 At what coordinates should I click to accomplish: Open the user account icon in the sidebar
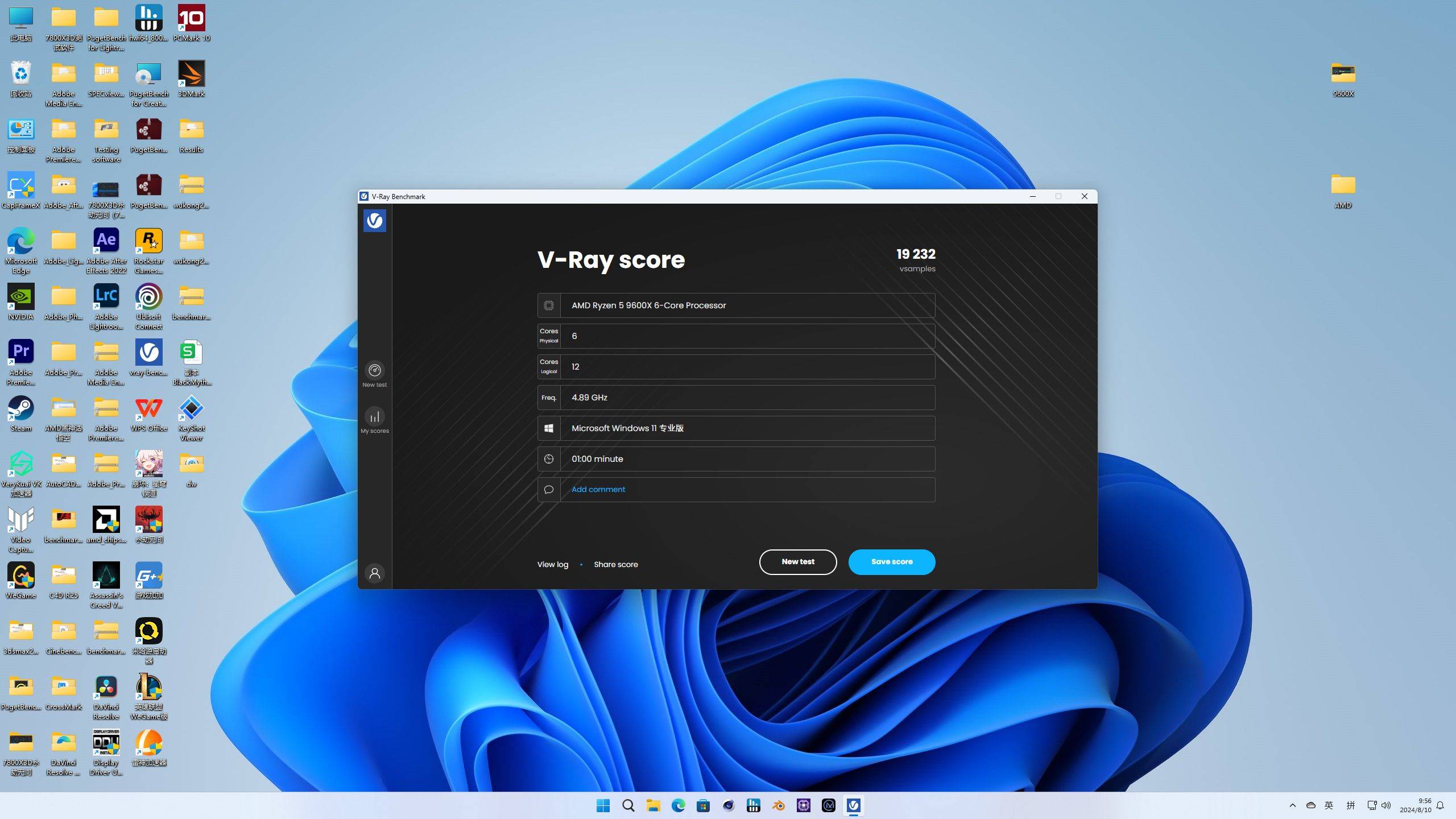click(x=374, y=573)
